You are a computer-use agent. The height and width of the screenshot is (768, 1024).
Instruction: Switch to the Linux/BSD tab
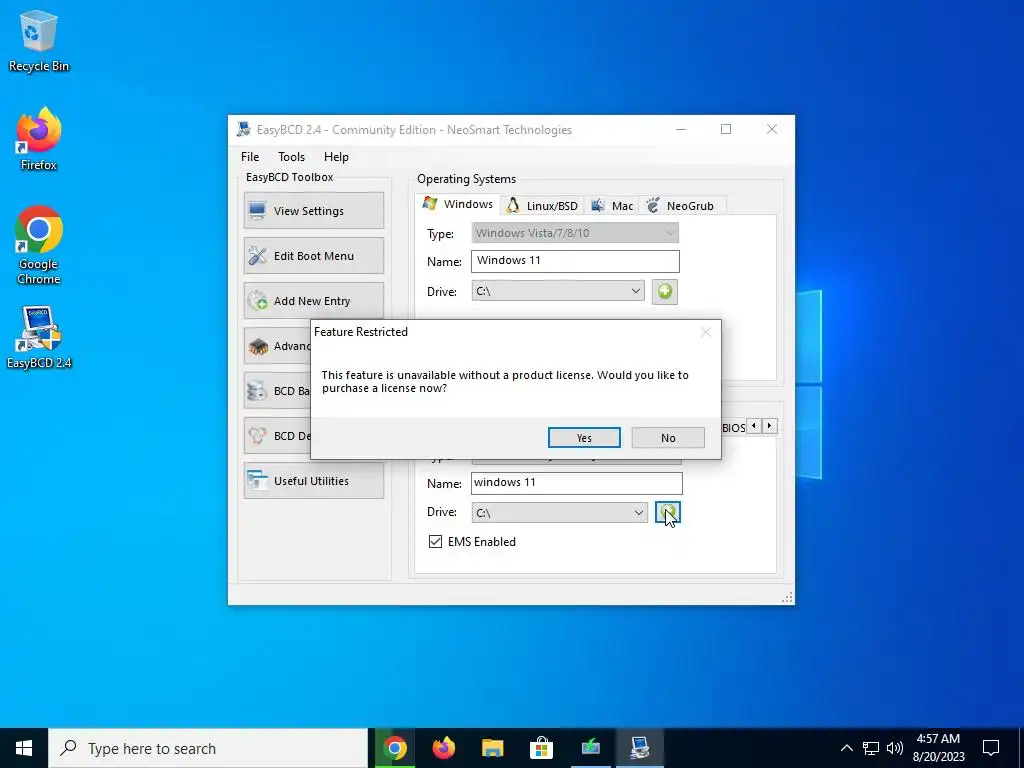(543, 206)
